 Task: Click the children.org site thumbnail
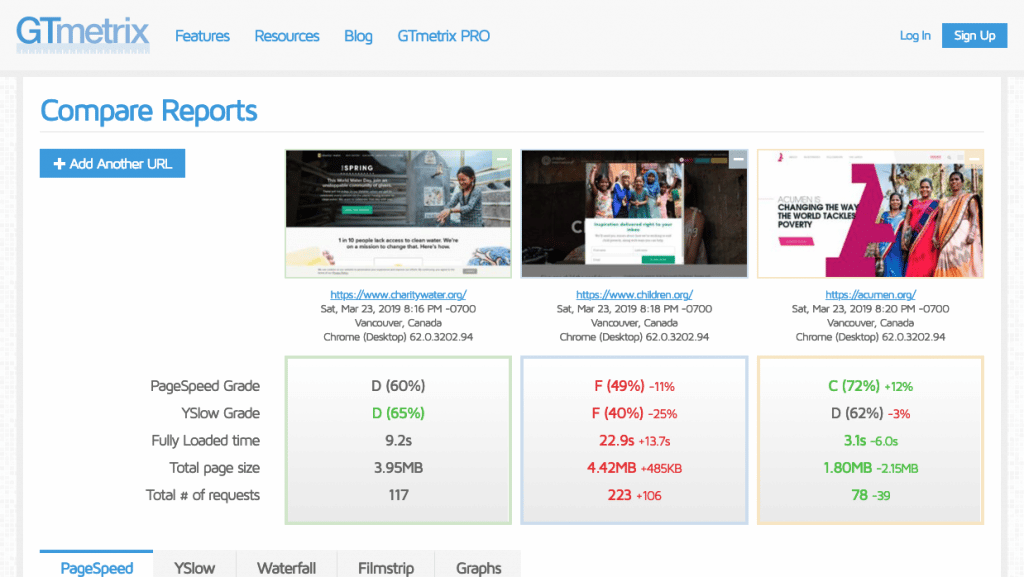tap(634, 213)
